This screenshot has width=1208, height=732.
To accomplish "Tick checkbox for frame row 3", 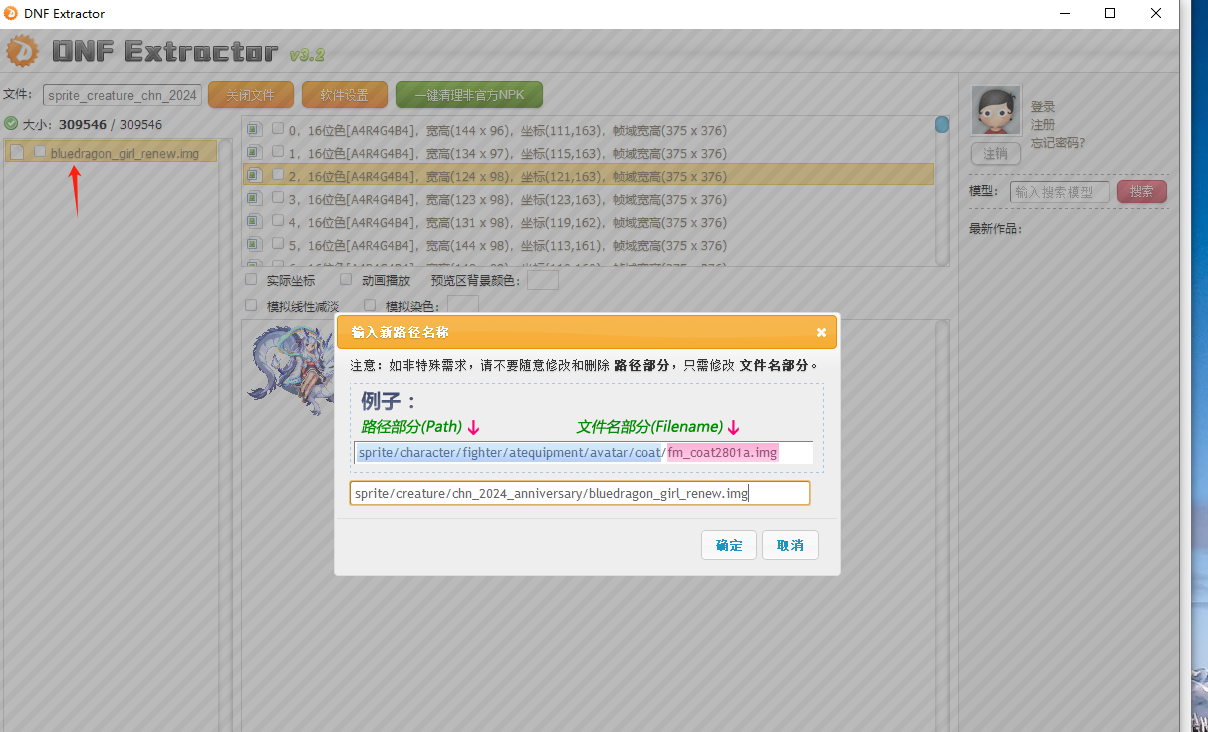I will [x=278, y=197].
